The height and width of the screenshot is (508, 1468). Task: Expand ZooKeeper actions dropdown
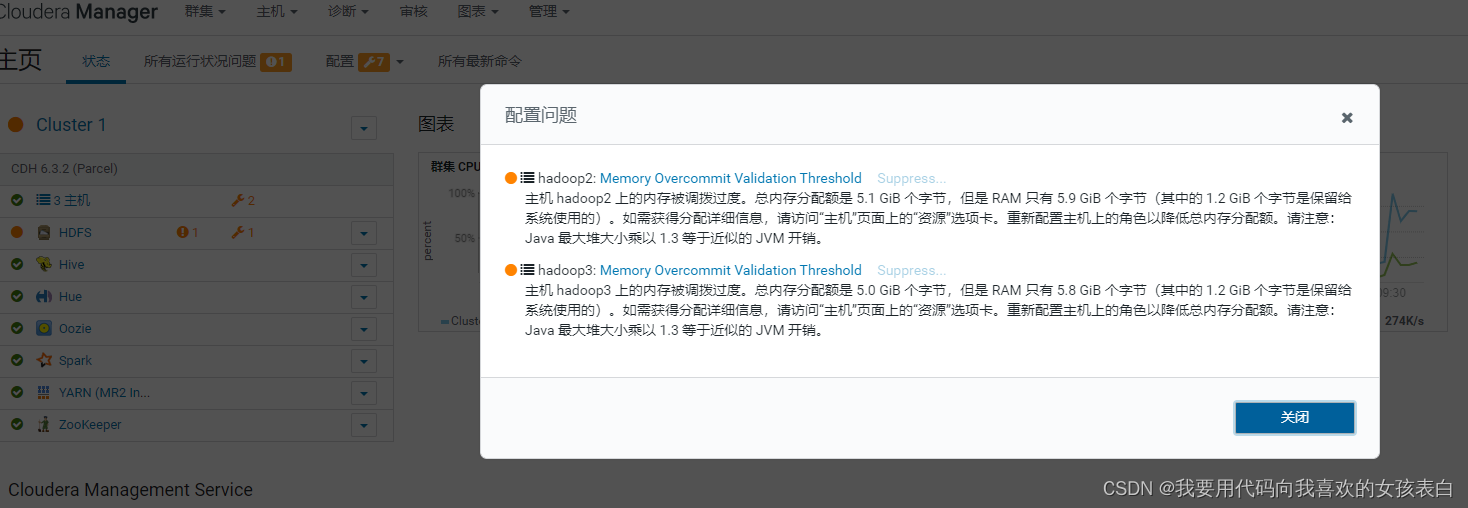364,425
